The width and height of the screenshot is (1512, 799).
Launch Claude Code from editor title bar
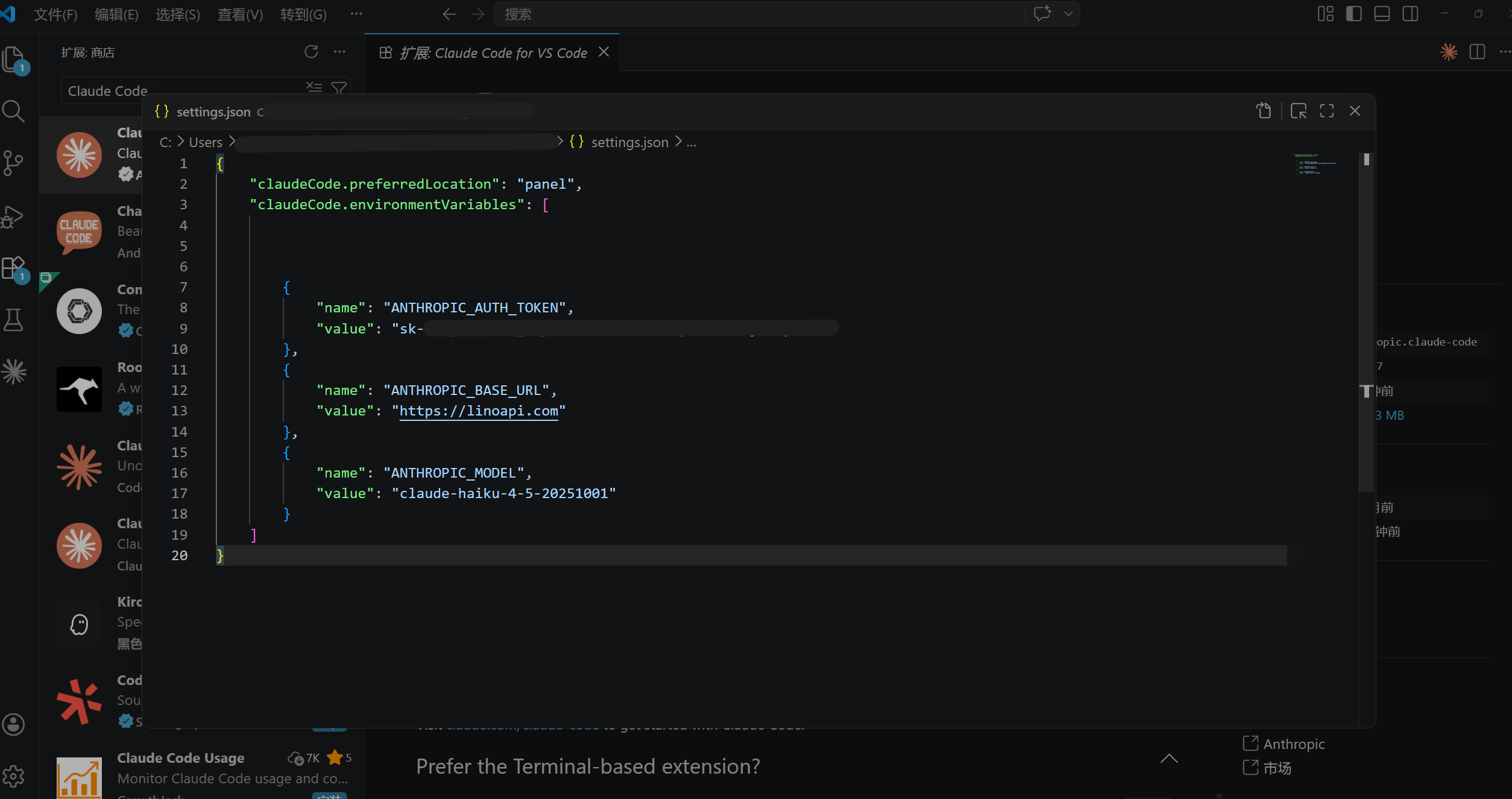1449,52
